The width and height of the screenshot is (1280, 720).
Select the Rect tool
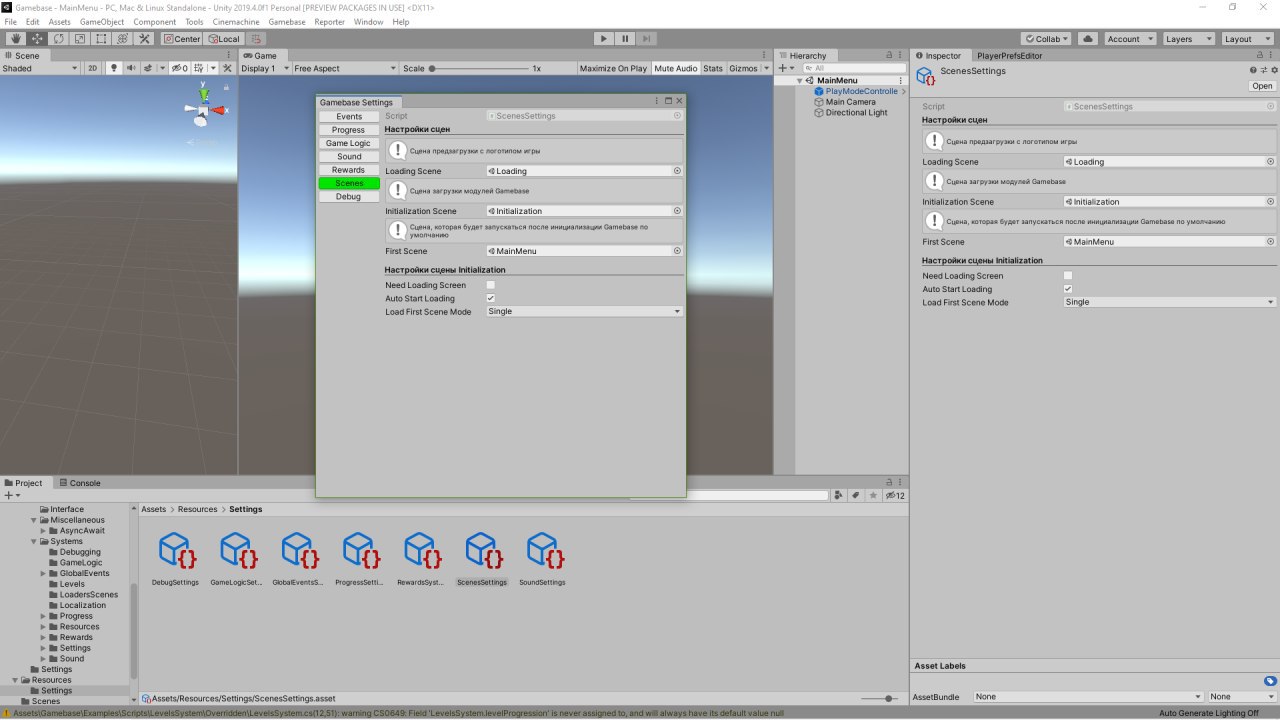point(101,38)
